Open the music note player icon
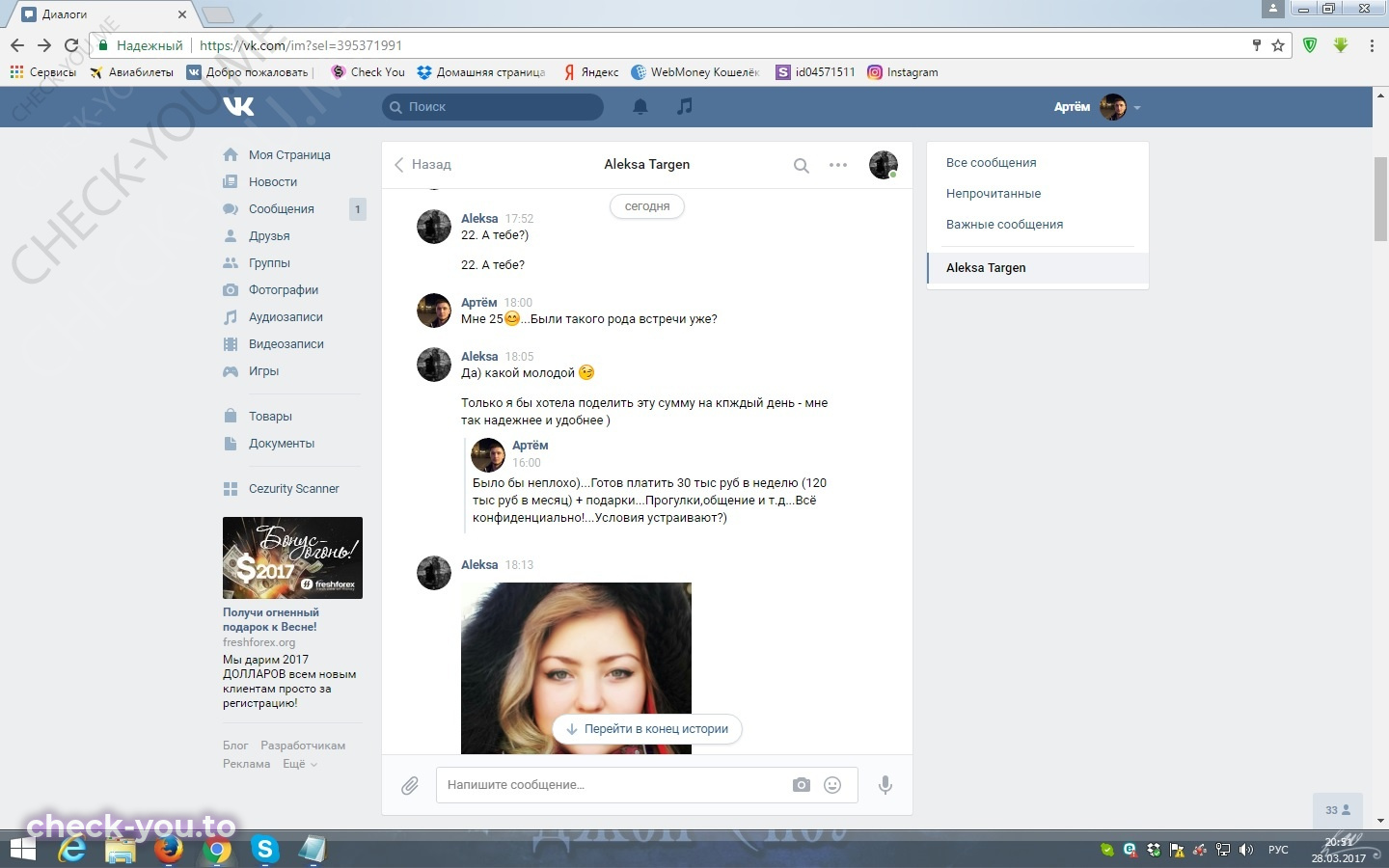This screenshot has width=1389, height=868. pos(685,106)
